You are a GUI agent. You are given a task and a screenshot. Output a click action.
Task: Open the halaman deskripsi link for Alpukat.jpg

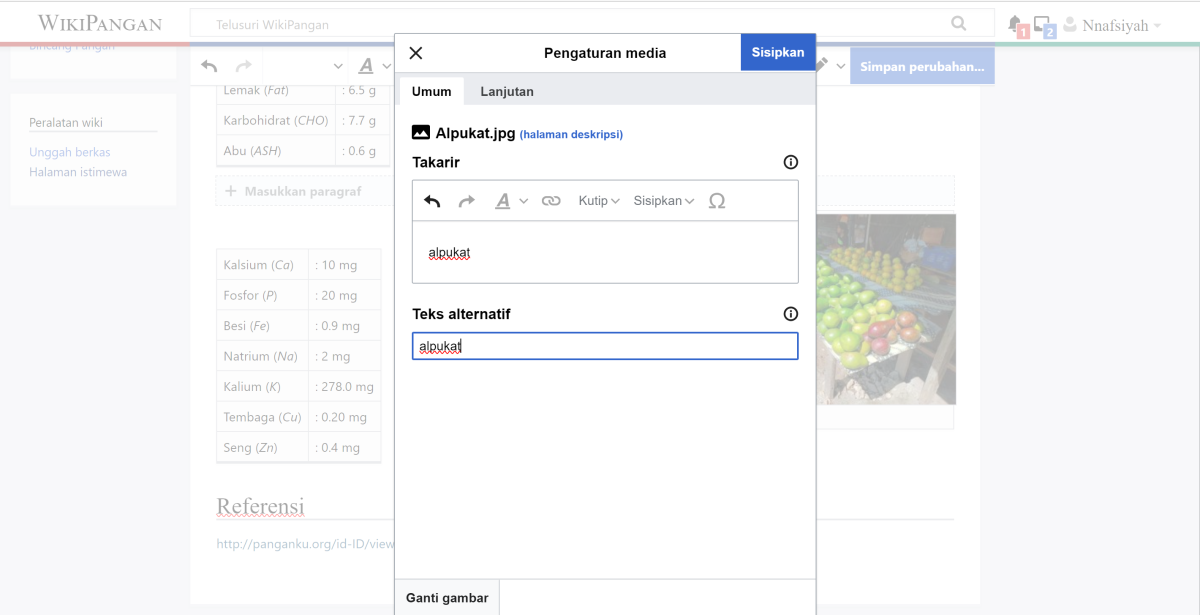coord(571,133)
